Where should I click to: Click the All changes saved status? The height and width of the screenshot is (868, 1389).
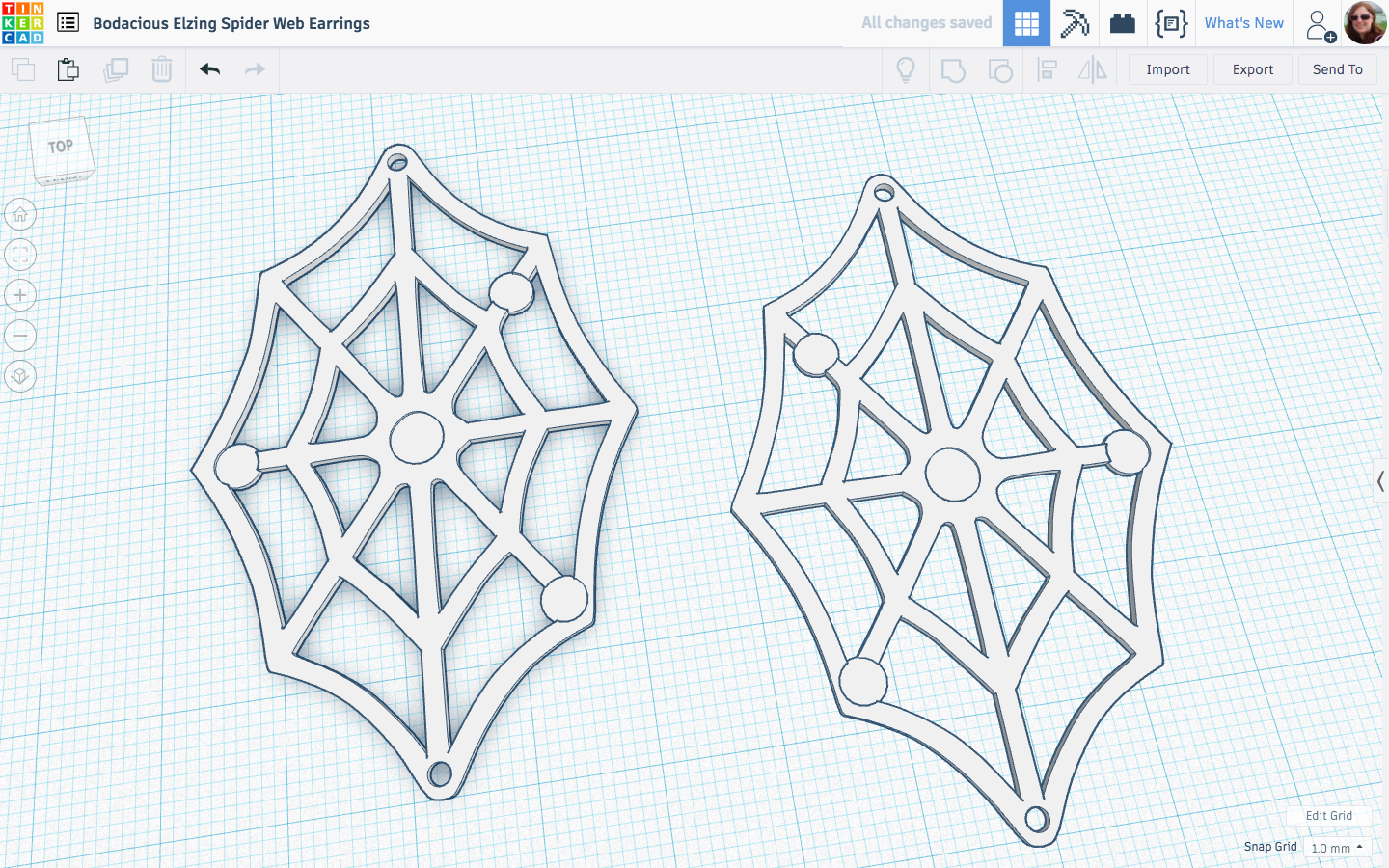926,23
